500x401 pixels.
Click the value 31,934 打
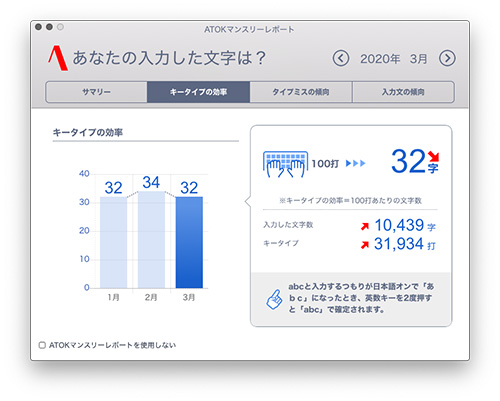coord(405,244)
